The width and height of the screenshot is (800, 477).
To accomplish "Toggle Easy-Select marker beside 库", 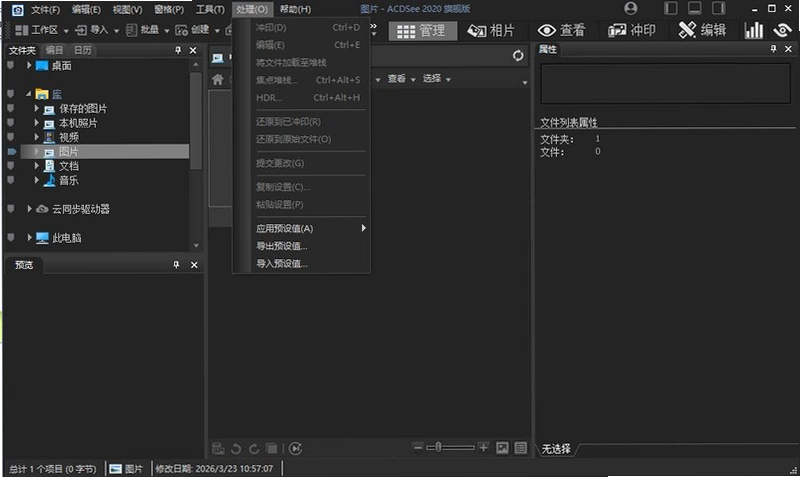I will tap(11, 94).
